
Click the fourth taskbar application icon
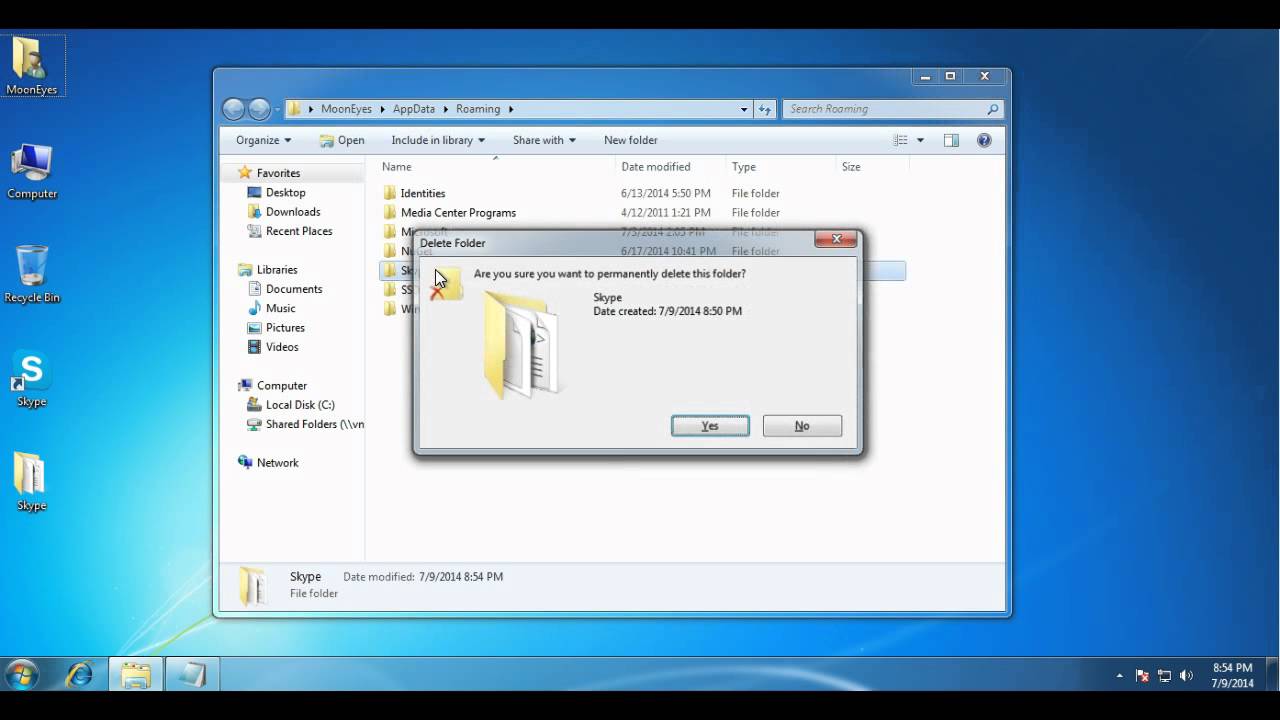[192, 675]
